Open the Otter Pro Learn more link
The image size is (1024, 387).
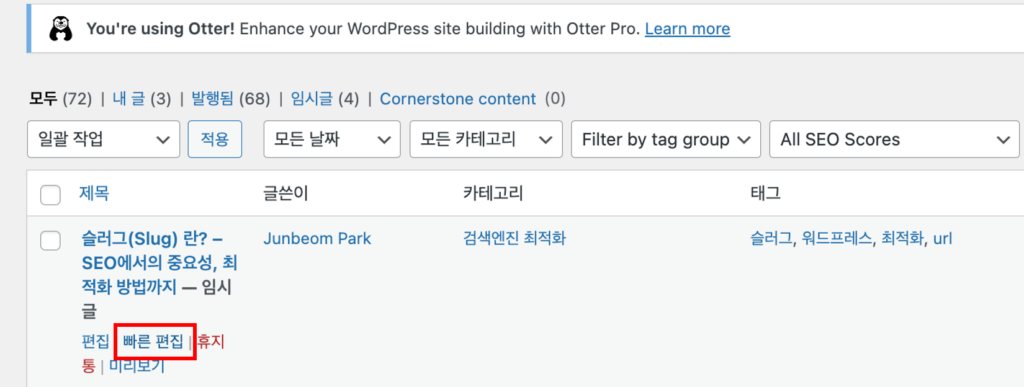(x=687, y=29)
